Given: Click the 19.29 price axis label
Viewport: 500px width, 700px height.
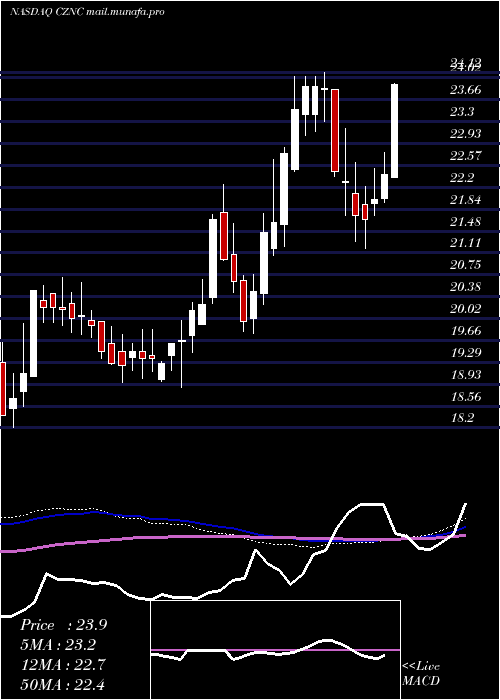Looking at the screenshot, I should click(x=465, y=353).
